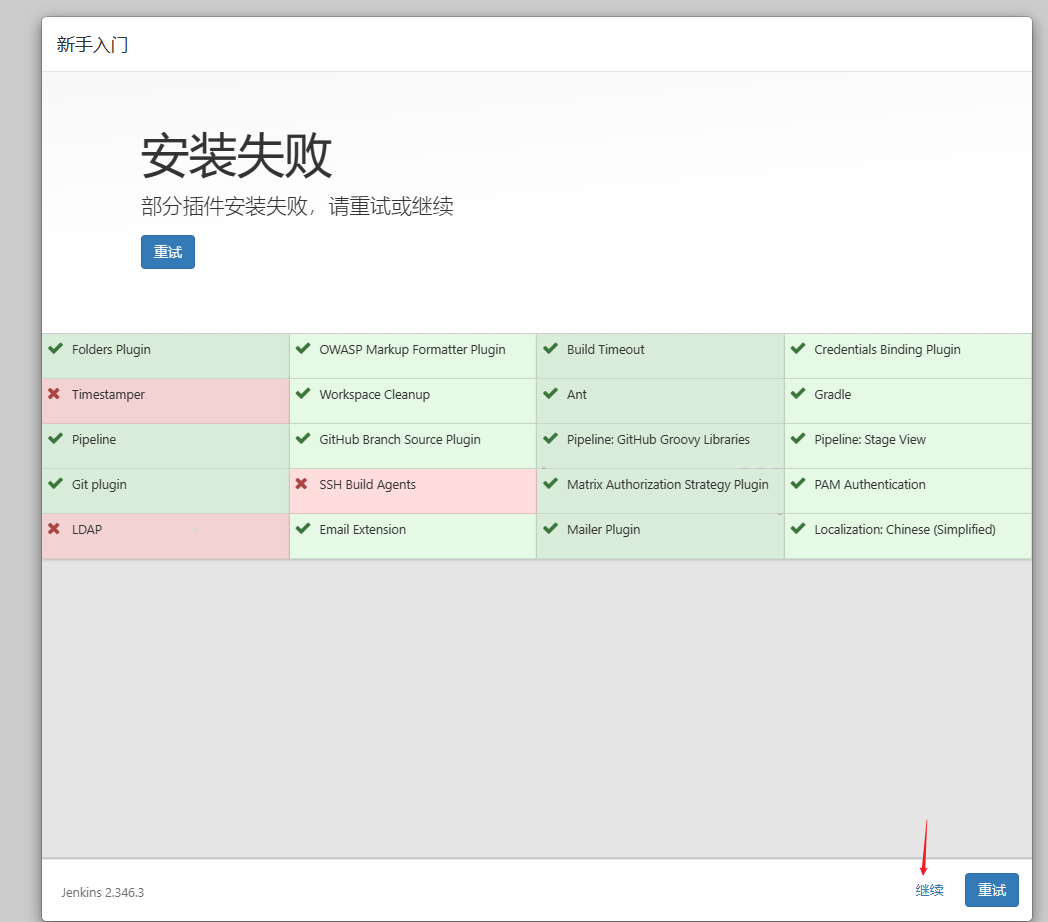Click the 继续 link to continue setup
The image size is (1048, 922).
point(929,890)
